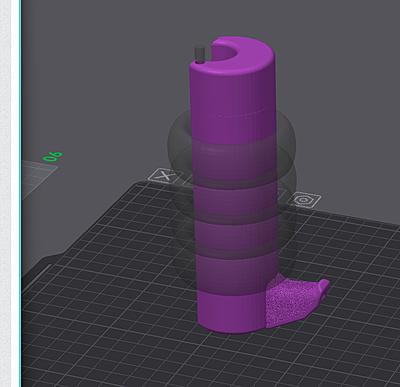
Task: Click the thin seam line on the cylinder
Action: [x=232, y=112]
